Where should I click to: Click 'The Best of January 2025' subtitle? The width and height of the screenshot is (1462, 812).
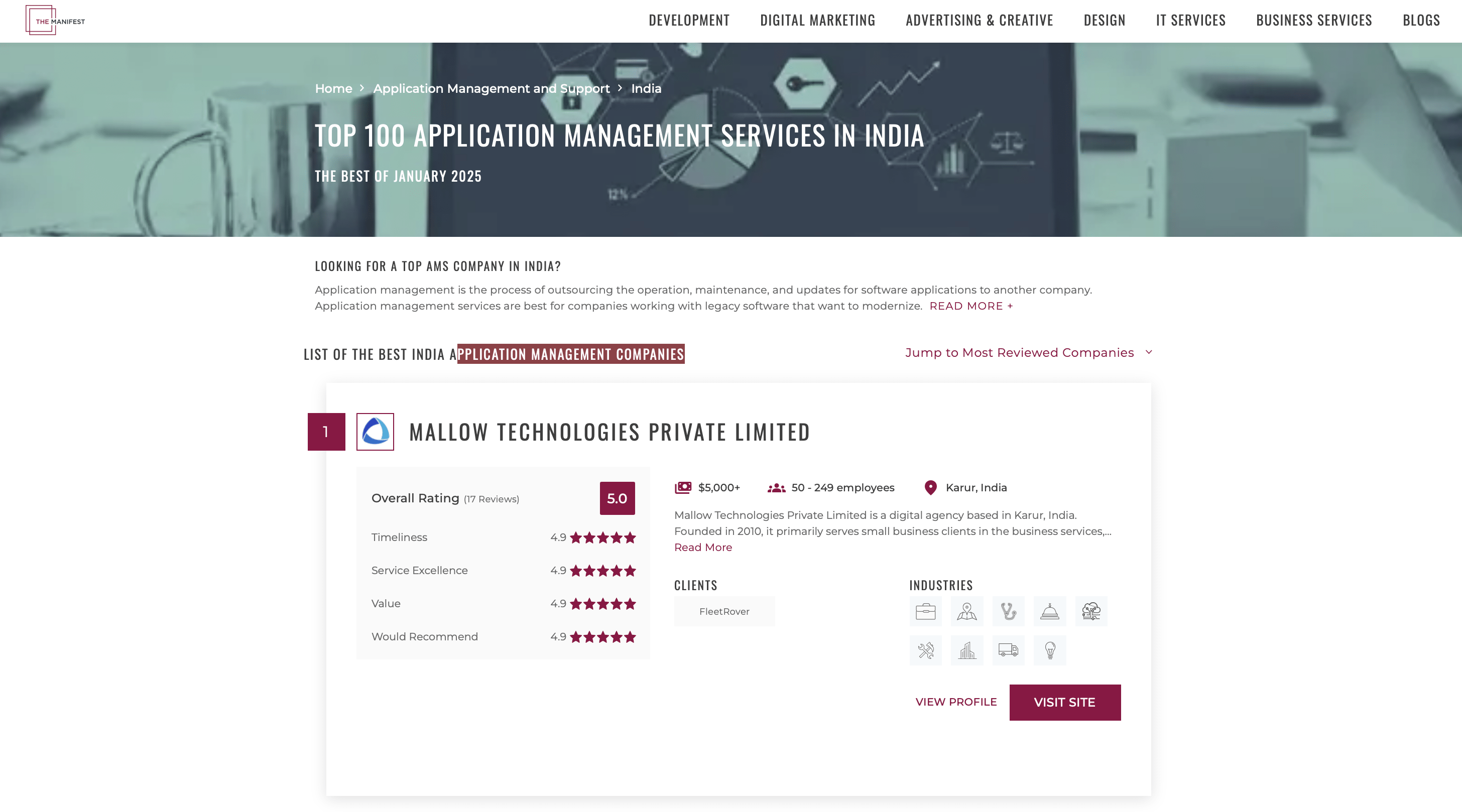point(398,176)
